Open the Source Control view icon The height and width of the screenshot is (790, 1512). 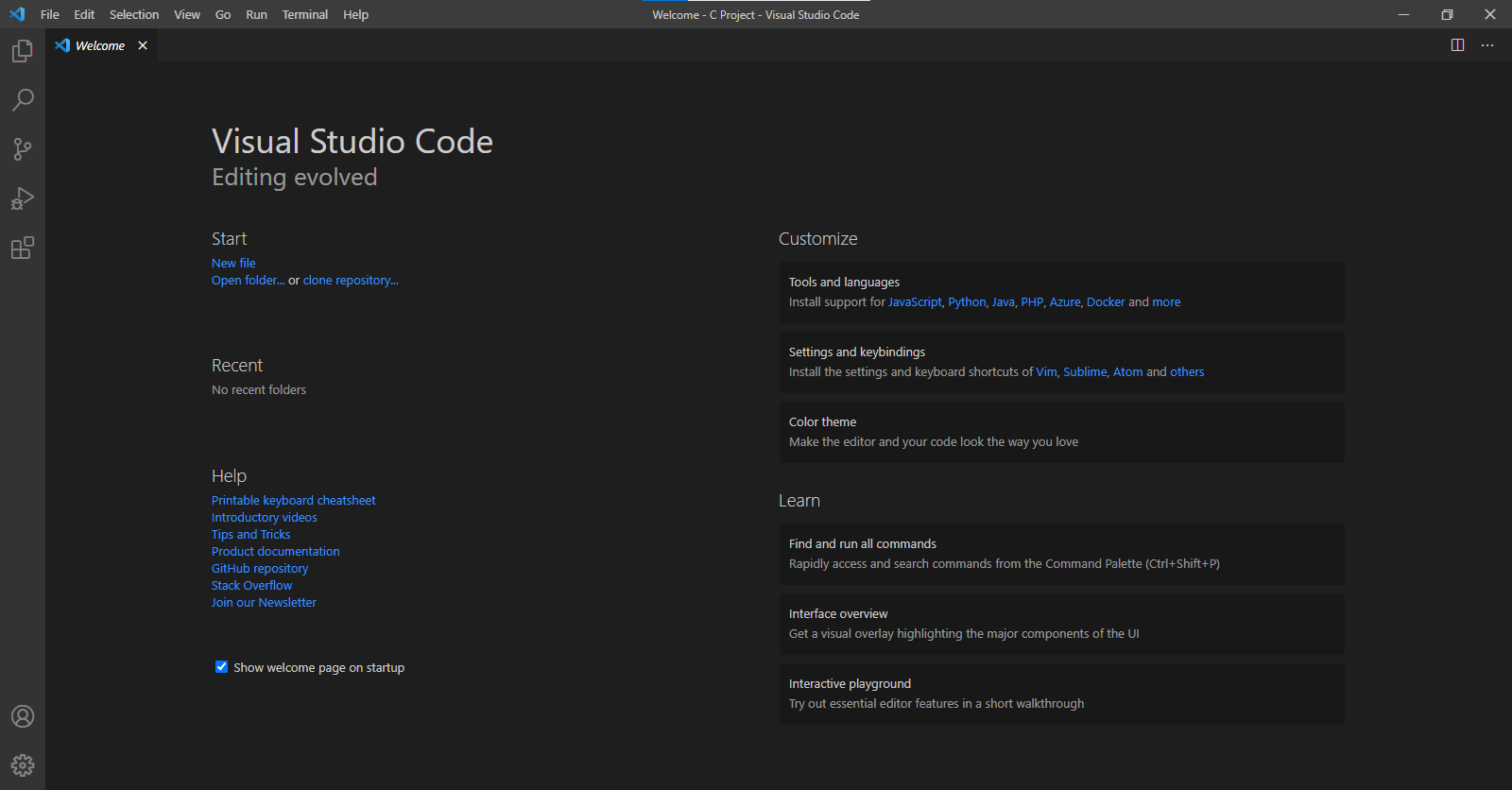tap(23, 149)
